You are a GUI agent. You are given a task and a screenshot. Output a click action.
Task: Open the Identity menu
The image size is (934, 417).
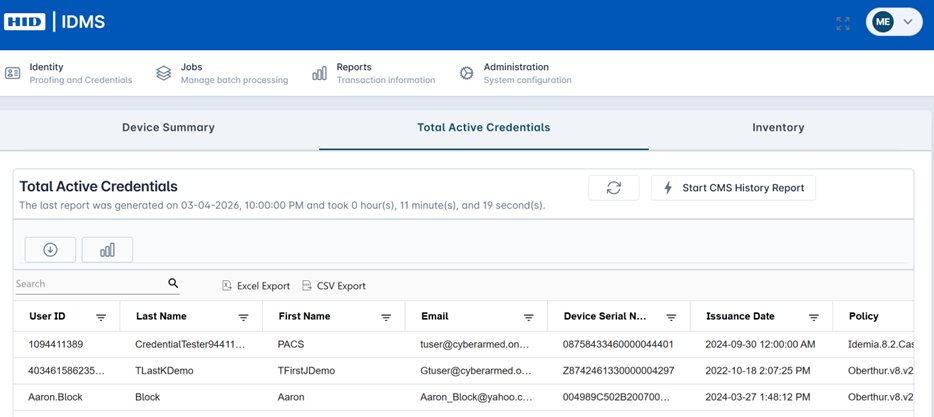pyautogui.click(x=69, y=73)
